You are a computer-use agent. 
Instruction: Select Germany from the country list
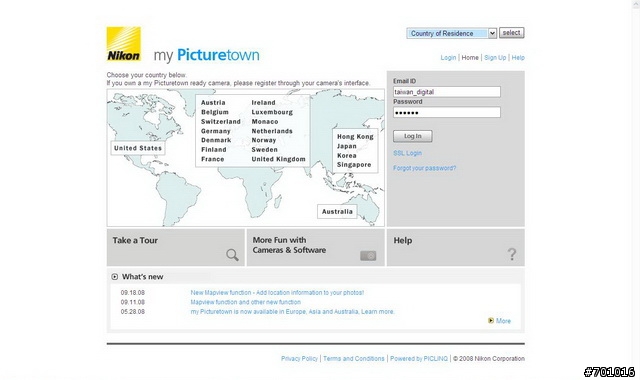coord(216,131)
